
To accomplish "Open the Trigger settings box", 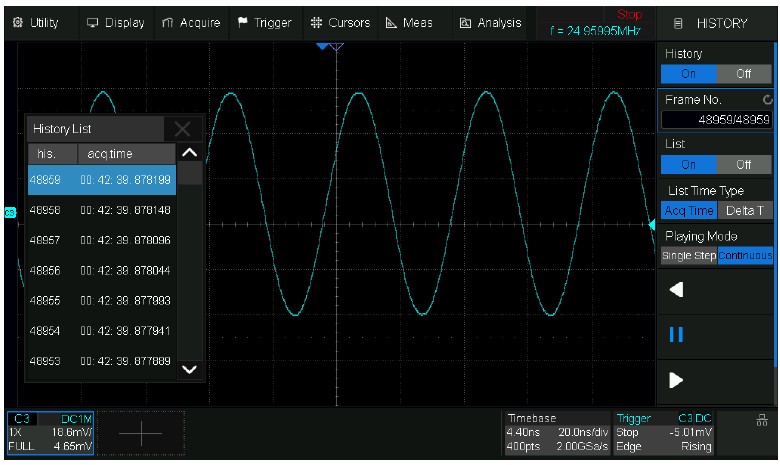I will (664, 432).
